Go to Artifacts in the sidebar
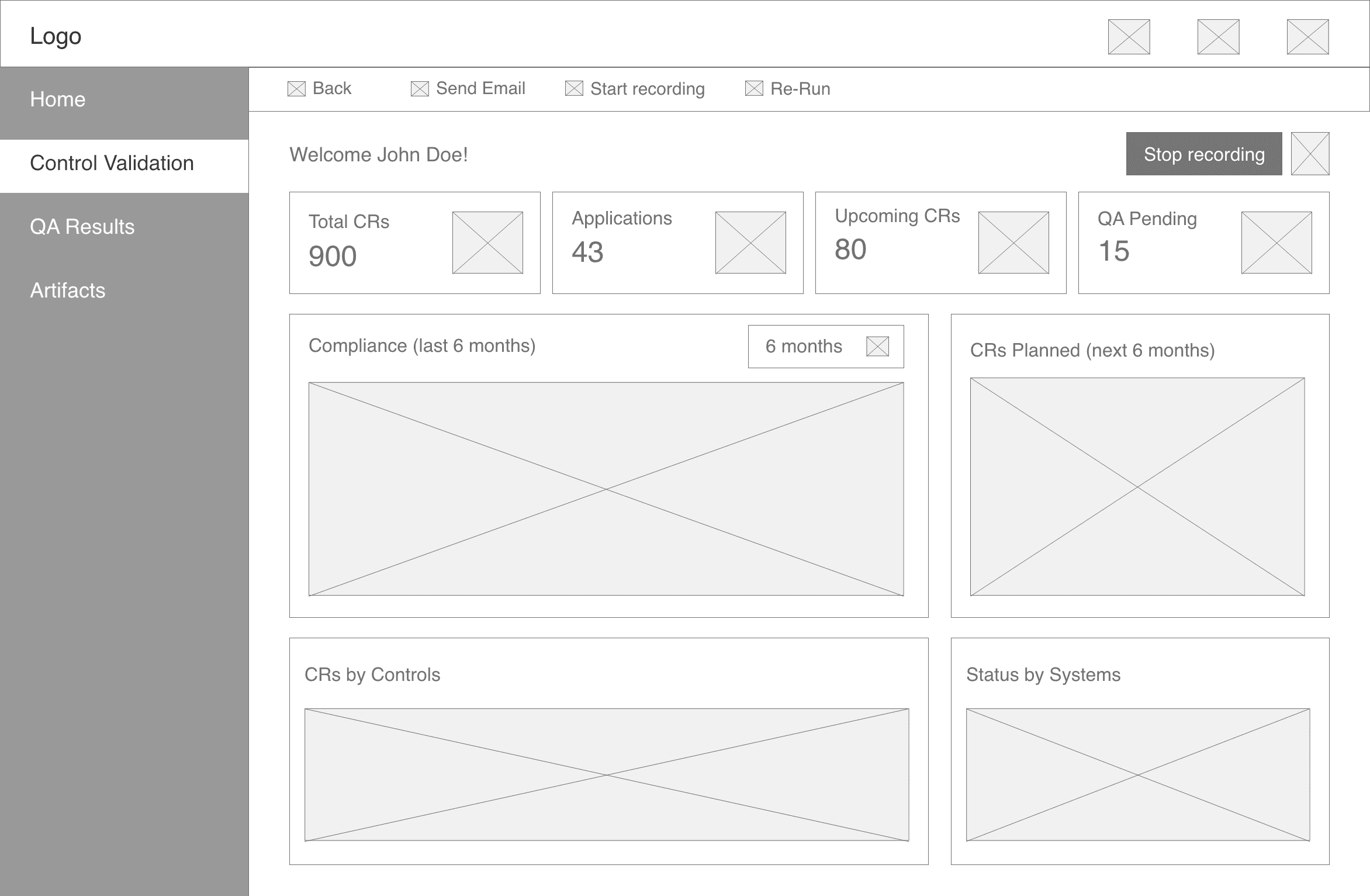Image resolution: width=1370 pixels, height=896 pixels. (68, 290)
